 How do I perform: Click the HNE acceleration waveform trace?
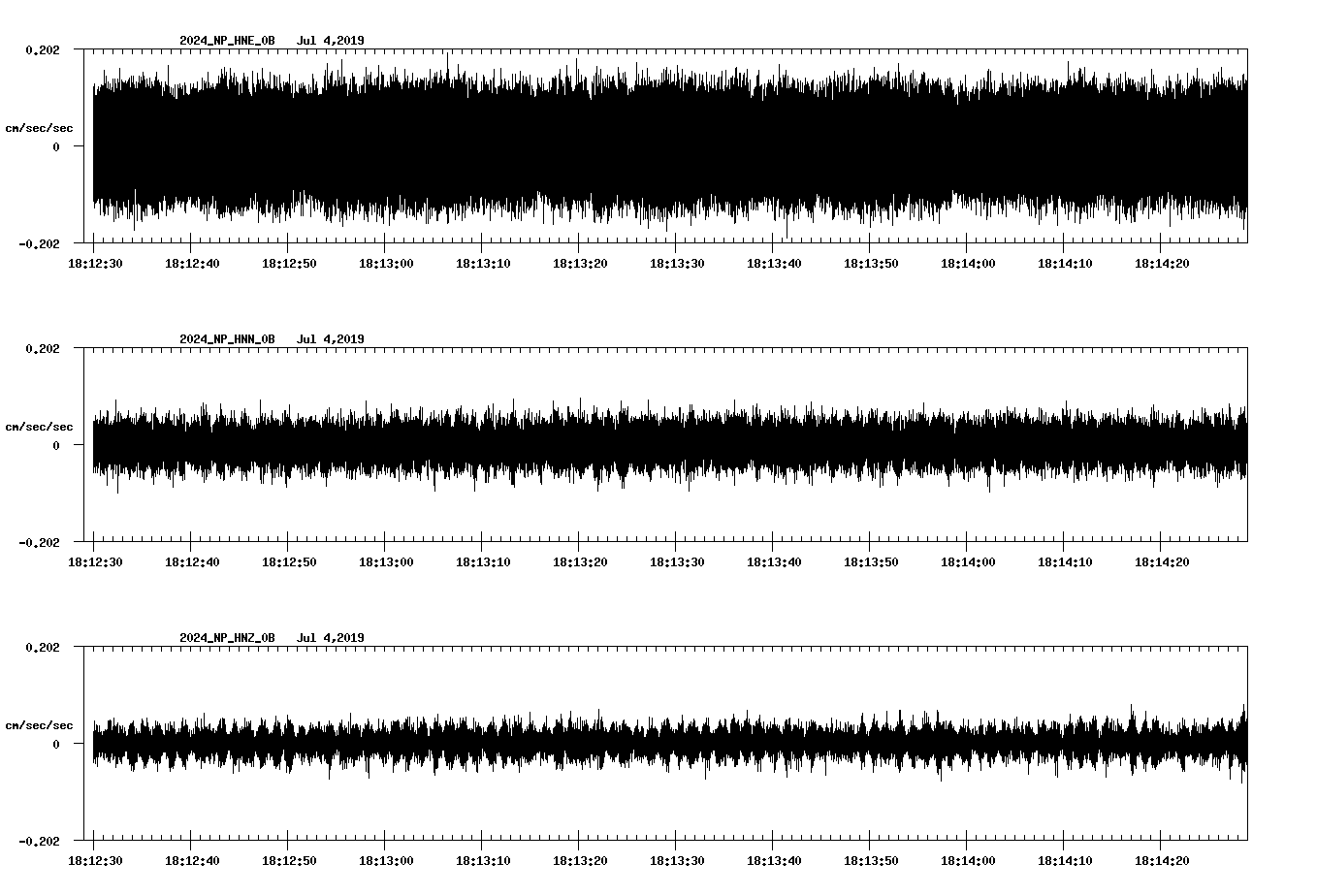670,145
